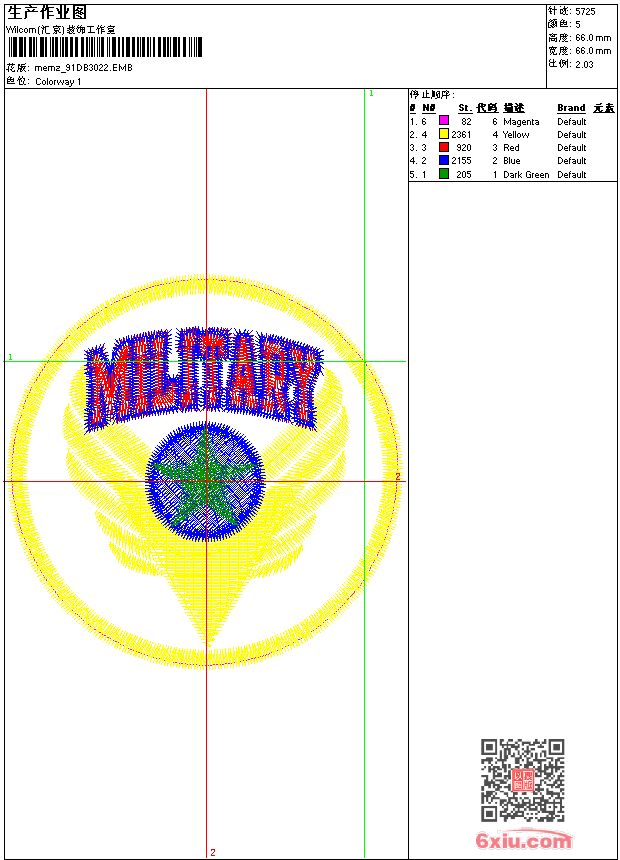Click the 6xiu.com watermark link
The image size is (620, 860).
523,840
